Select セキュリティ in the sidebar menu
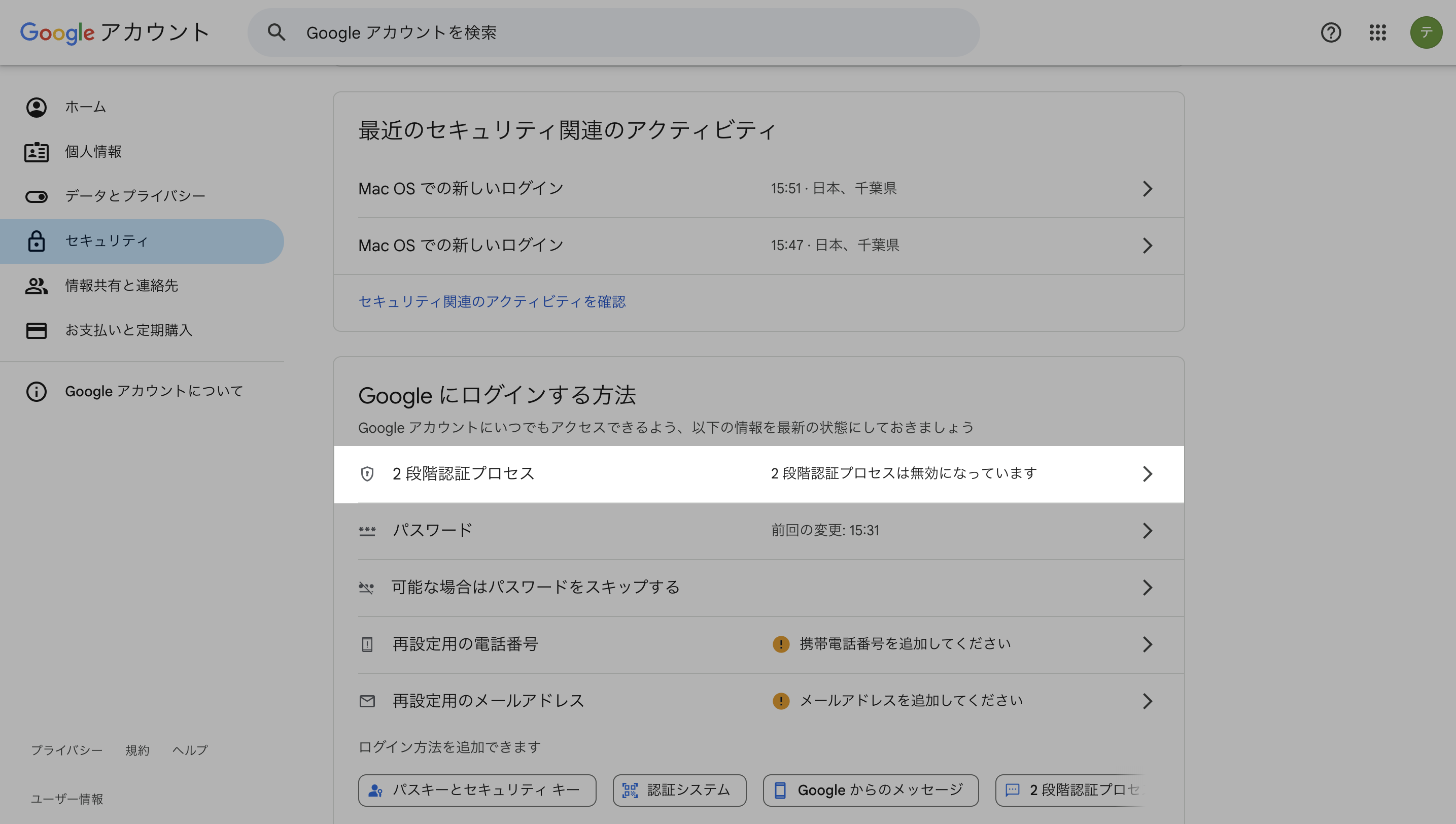 click(x=107, y=241)
